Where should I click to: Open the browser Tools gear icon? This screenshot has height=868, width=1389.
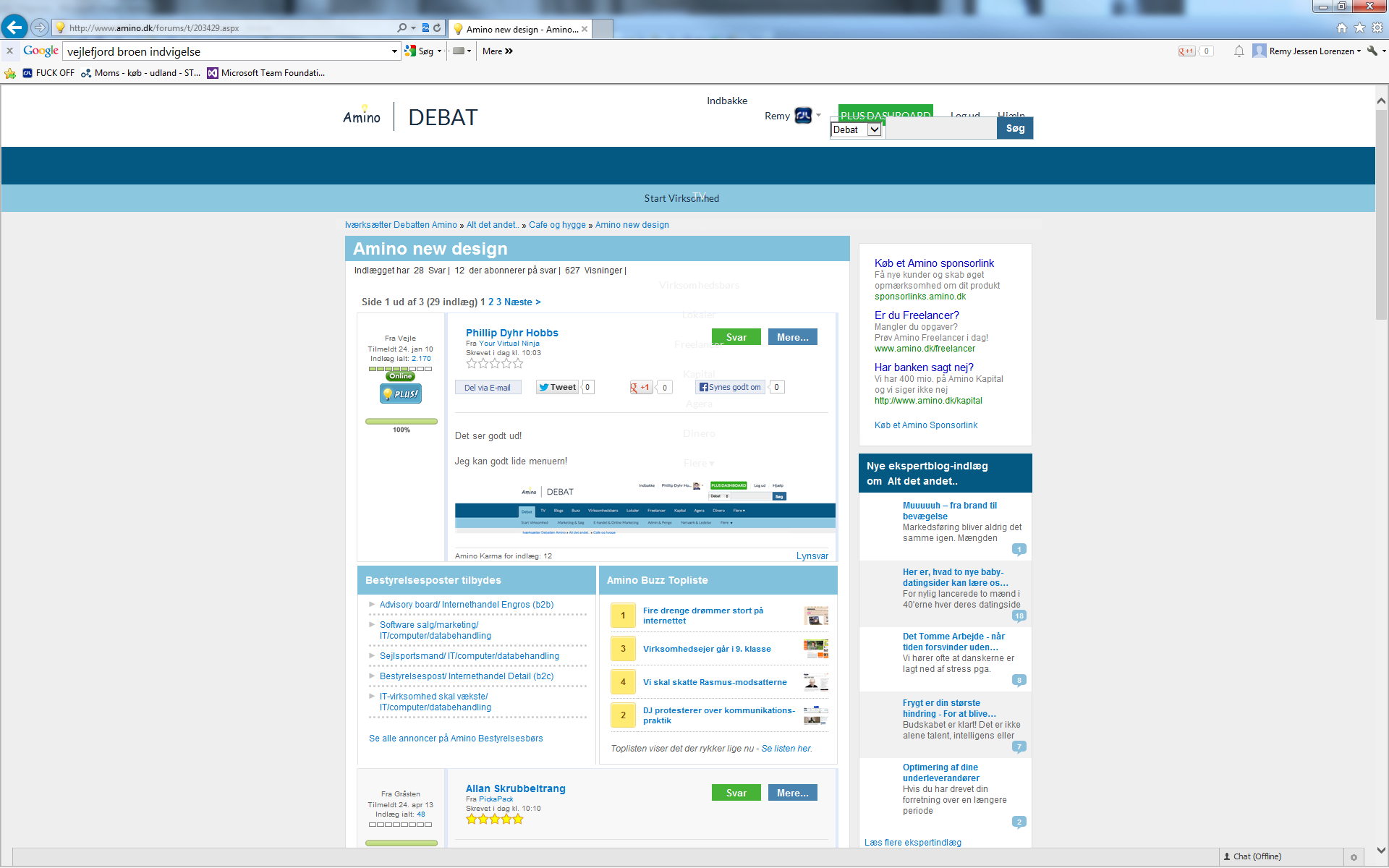pos(1377,27)
